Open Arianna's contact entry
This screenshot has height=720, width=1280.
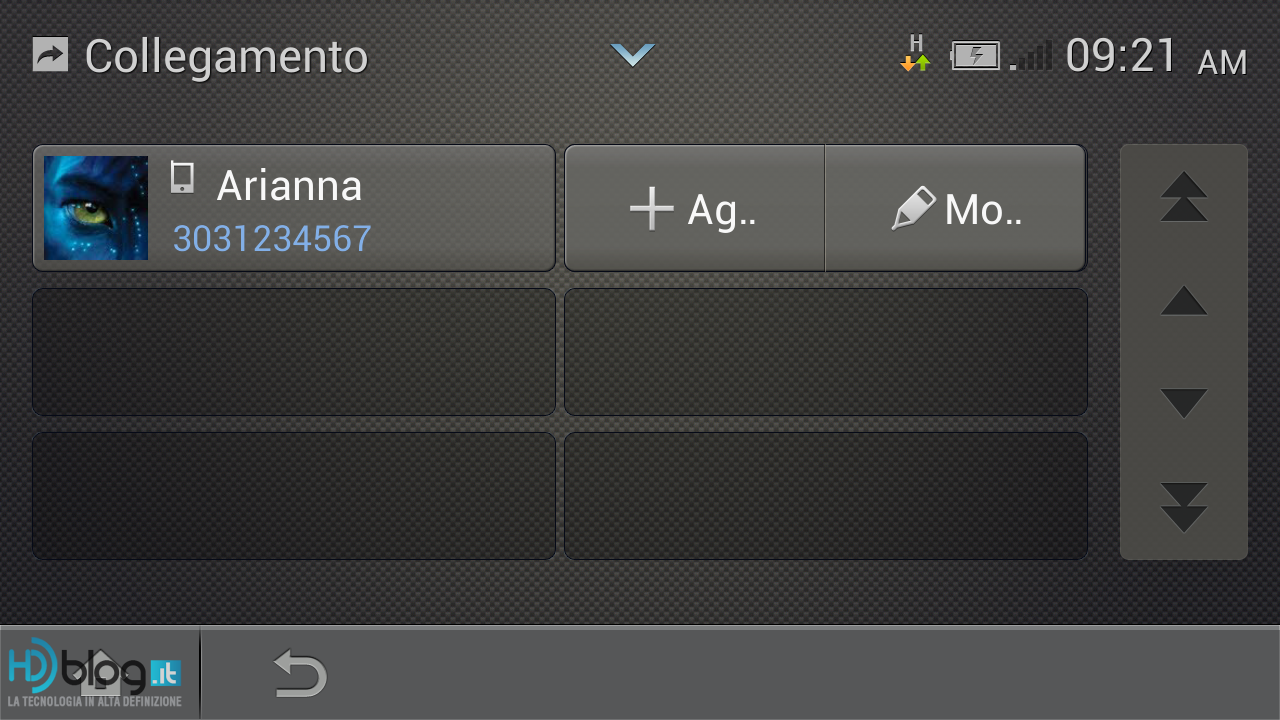(x=294, y=208)
